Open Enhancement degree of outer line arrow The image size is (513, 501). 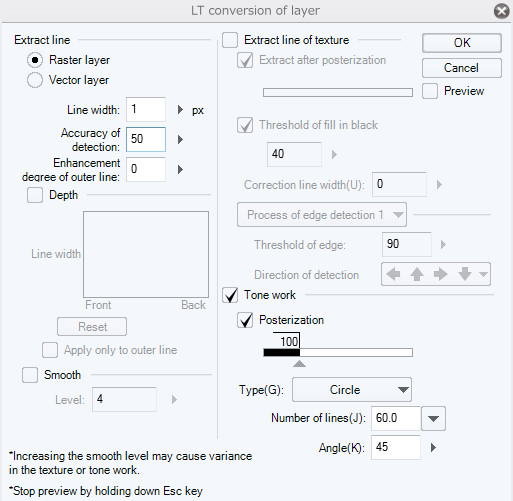180,169
